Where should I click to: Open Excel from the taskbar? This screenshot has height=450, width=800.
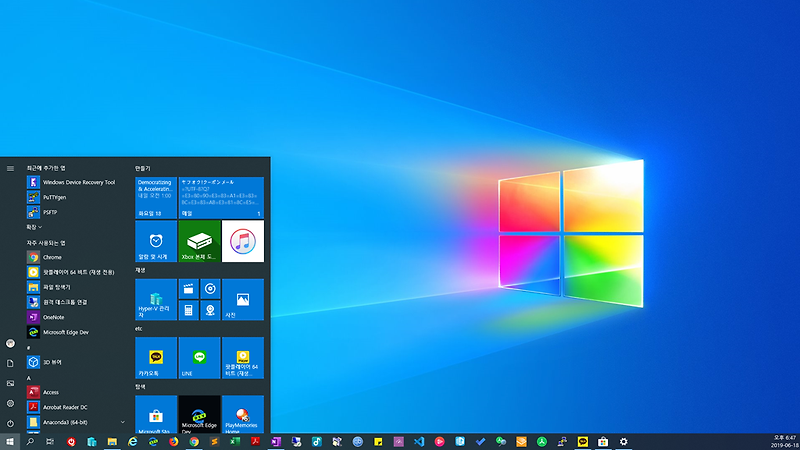[x=235, y=442]
